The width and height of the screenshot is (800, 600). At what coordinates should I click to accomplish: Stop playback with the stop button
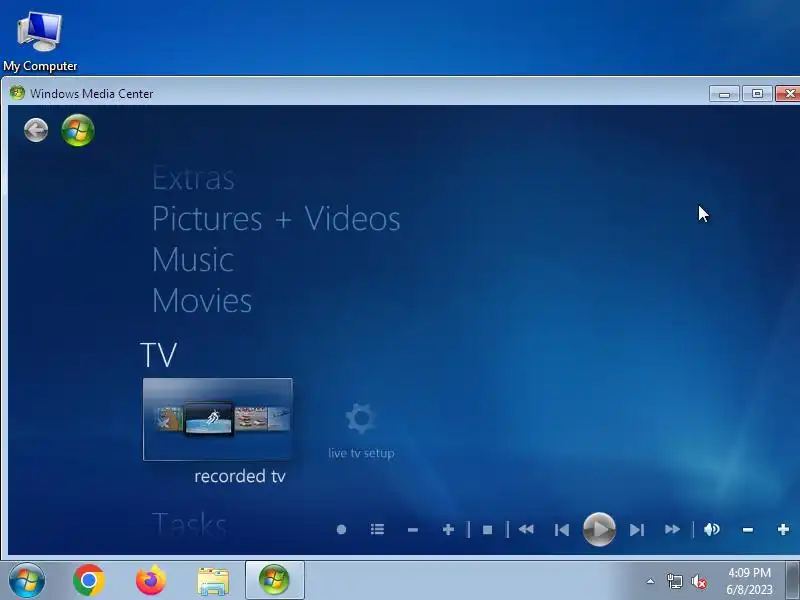(x=487, y=530)
